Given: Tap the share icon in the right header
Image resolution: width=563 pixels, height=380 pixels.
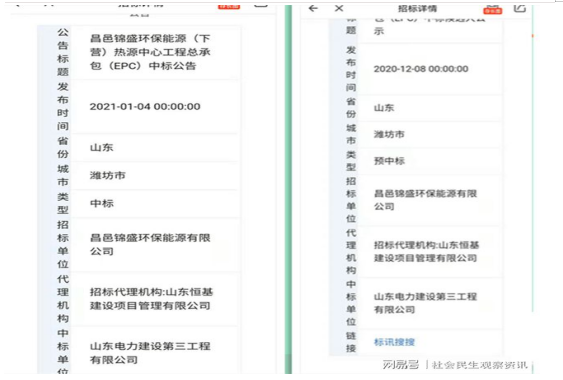Looking at the screenshot, I should 520,8.
